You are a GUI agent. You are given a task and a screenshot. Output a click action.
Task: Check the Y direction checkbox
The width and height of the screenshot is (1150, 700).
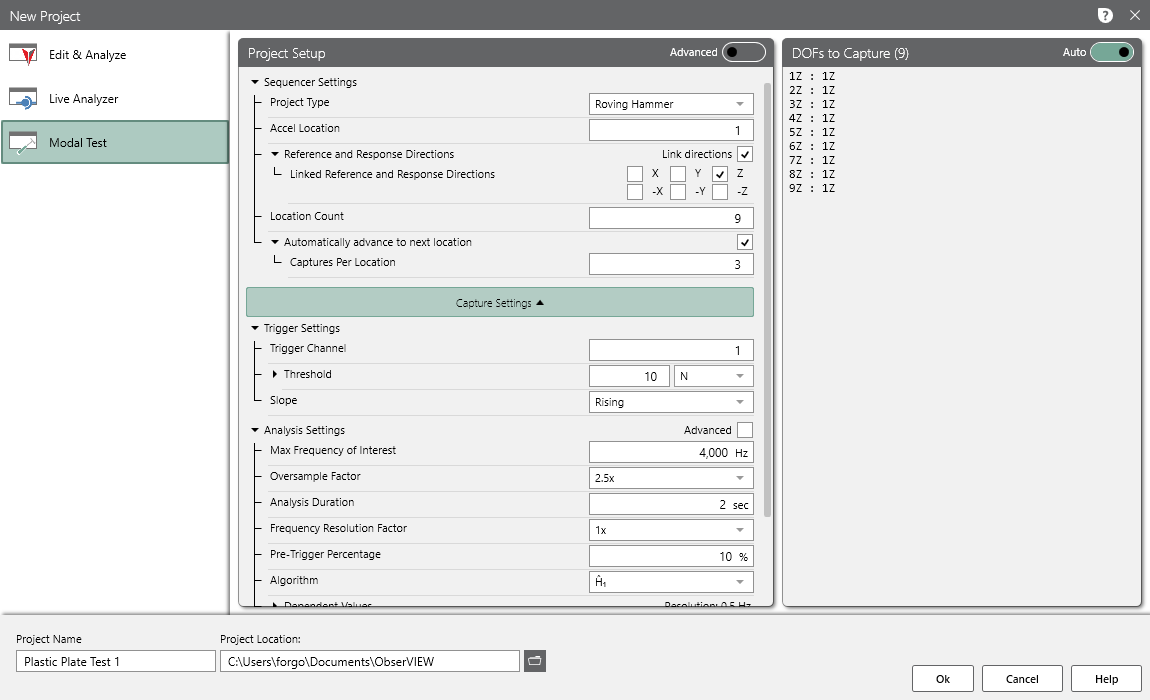[678, 174]
